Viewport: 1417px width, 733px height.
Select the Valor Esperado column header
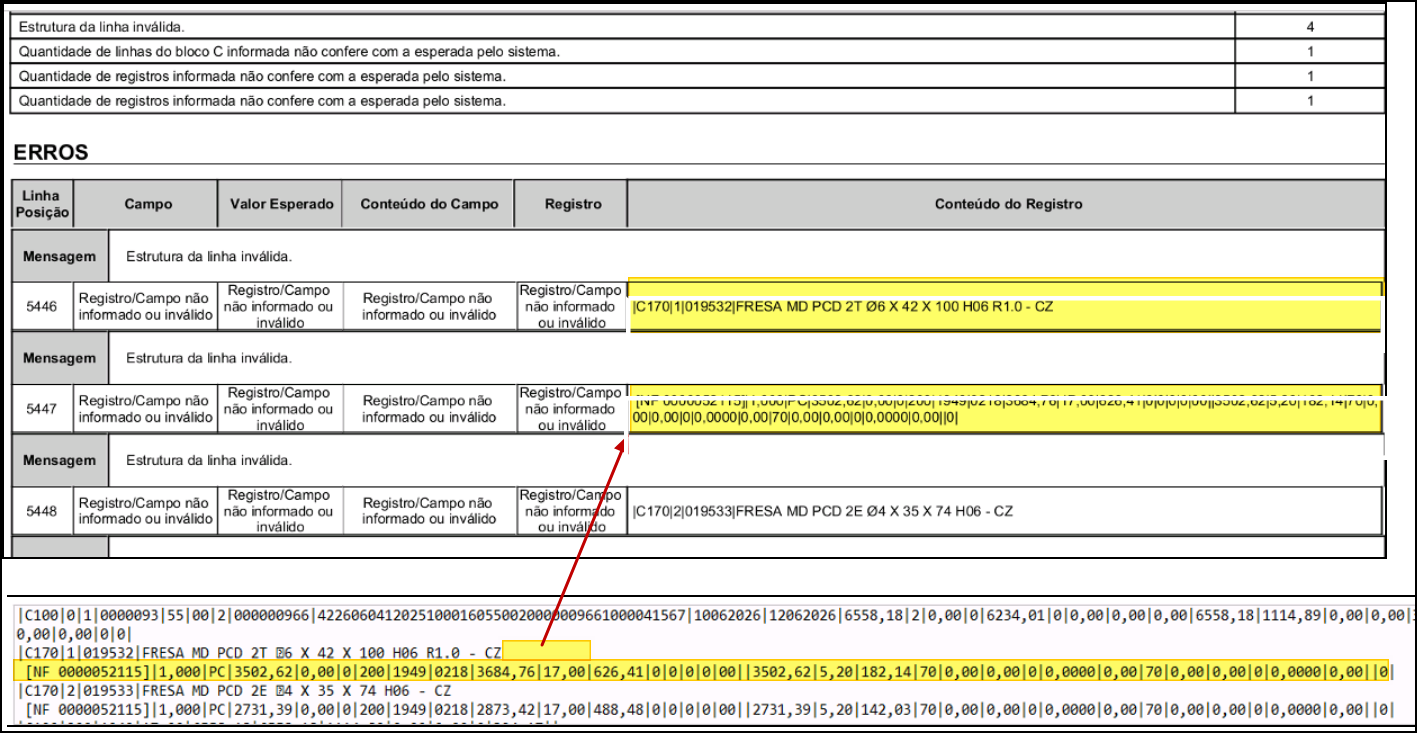click(280, 204)
